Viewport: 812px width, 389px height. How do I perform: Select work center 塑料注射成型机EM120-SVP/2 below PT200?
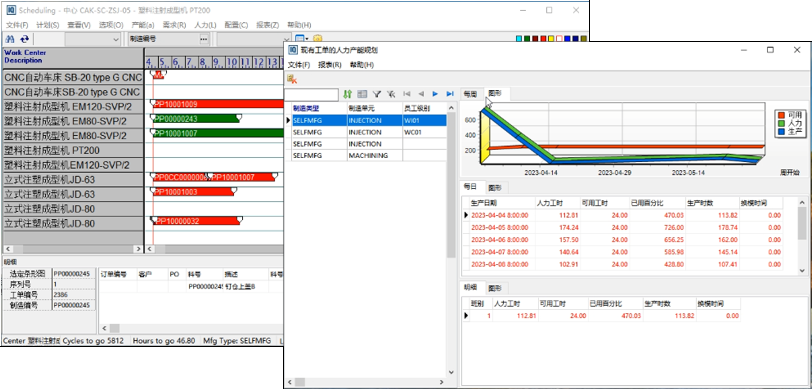[72, 165]
